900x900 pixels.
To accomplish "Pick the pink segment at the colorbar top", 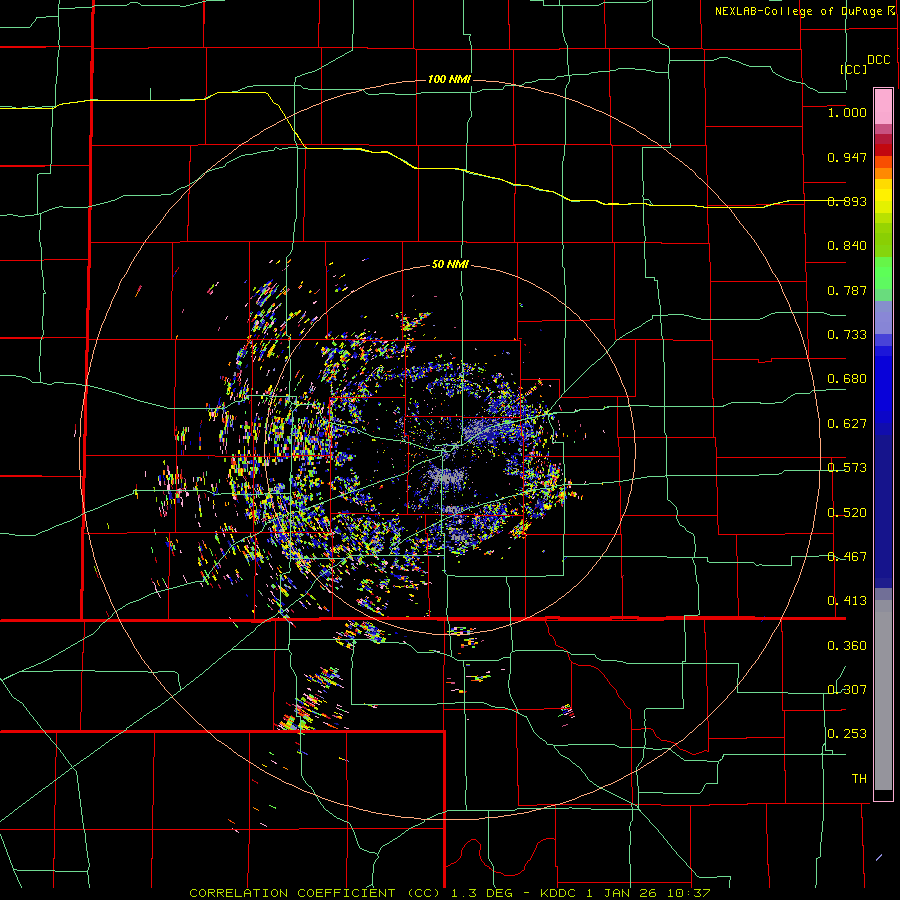I will pos(883,106).
